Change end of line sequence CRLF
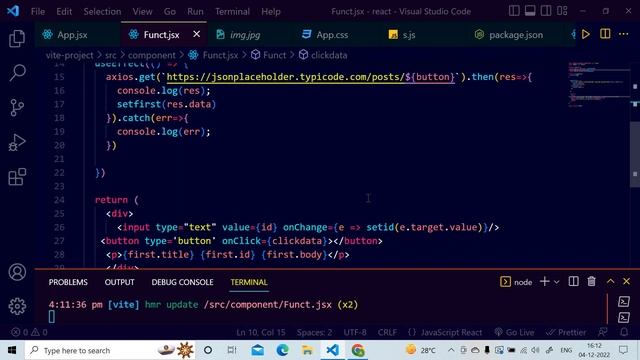Screen dimensions: 640x360 387,332
